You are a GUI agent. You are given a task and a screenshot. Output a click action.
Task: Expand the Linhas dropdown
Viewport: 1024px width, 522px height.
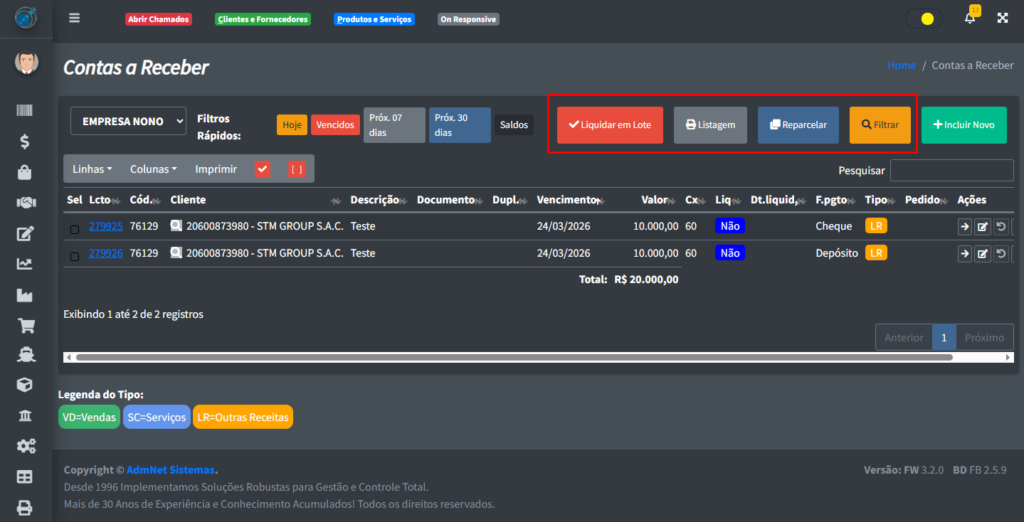point(92,169)
